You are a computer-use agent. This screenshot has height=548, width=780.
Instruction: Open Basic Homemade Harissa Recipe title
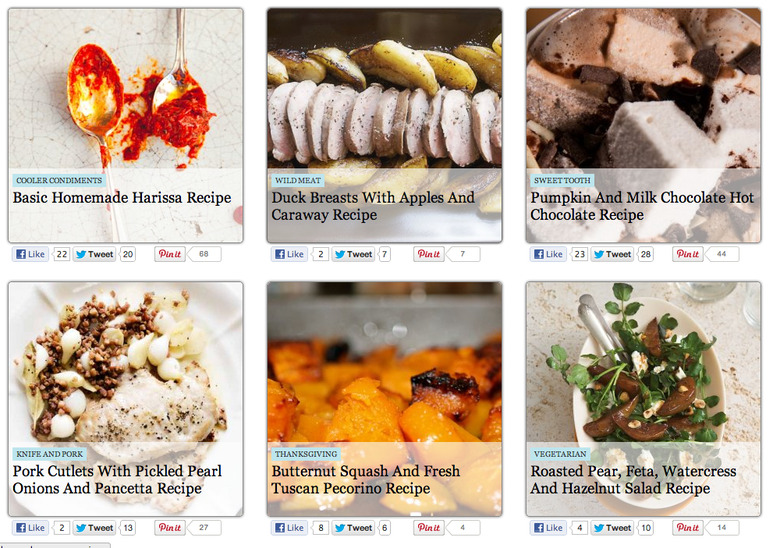point(122,197)
